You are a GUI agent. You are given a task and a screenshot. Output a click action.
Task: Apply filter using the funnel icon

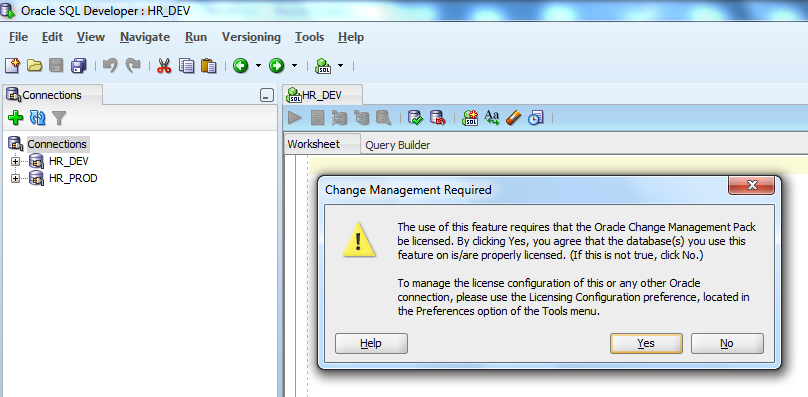click(59, 118)
